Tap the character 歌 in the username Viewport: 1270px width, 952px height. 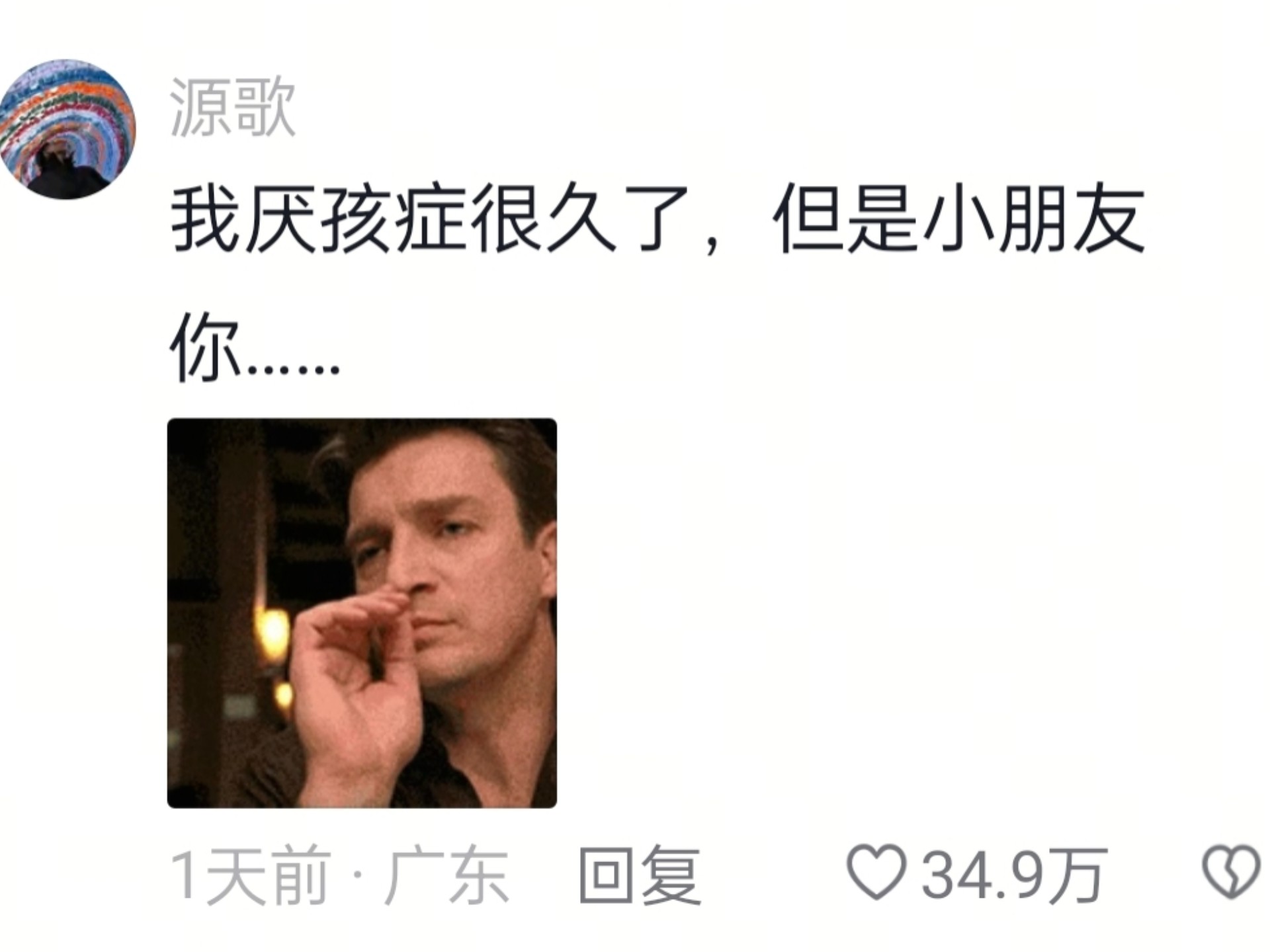265,106
